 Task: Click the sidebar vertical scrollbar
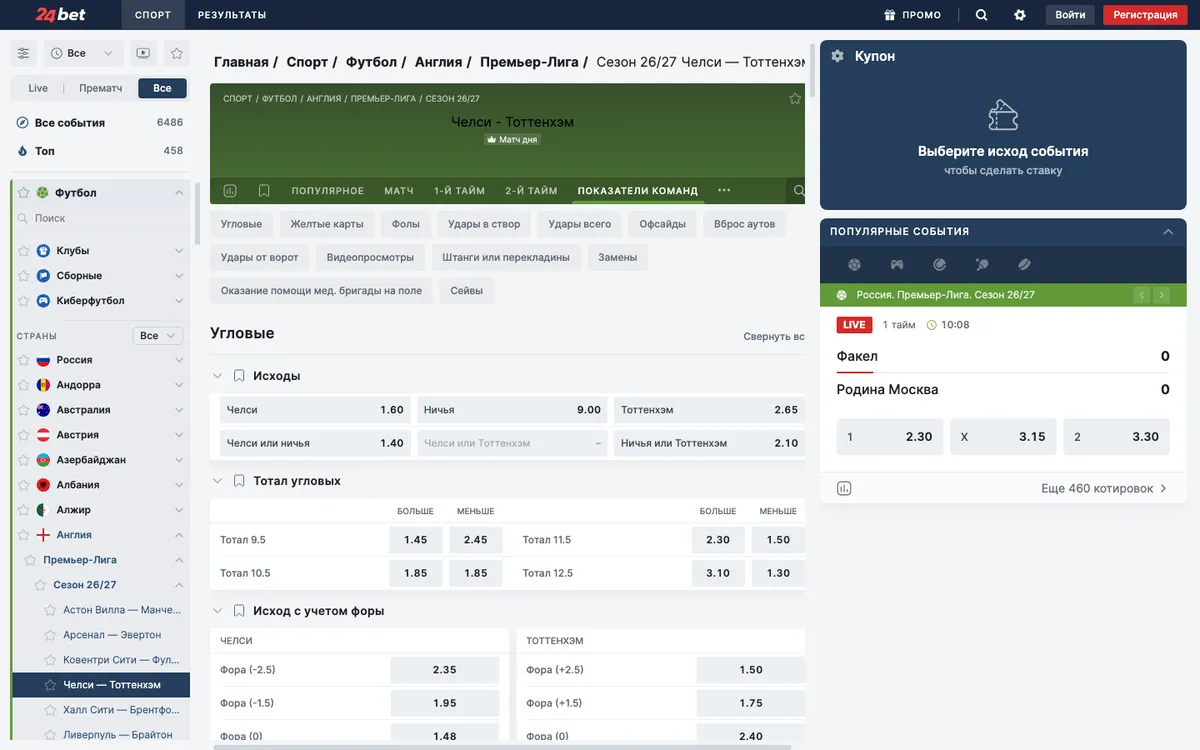pos(197,212)
